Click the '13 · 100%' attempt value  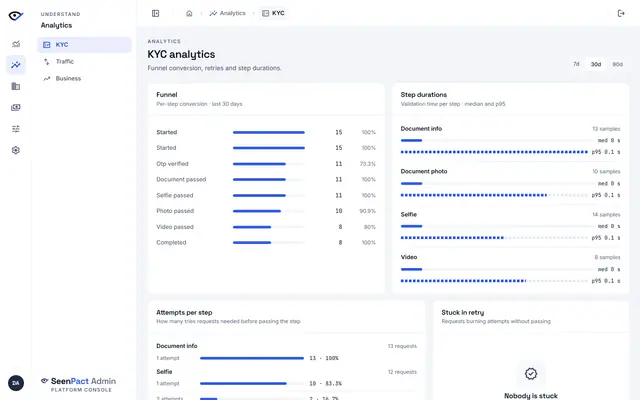click(324, 358)
